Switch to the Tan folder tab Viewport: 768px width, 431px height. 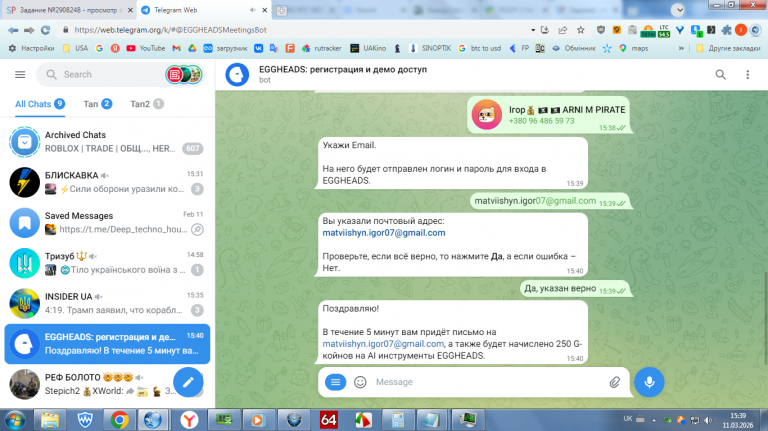point(97,104)
